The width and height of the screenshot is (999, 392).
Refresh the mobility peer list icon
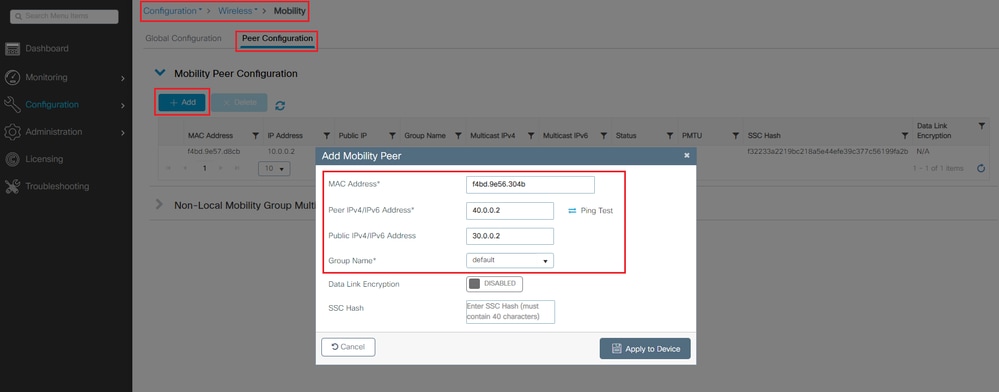click(x=280, y=105)
